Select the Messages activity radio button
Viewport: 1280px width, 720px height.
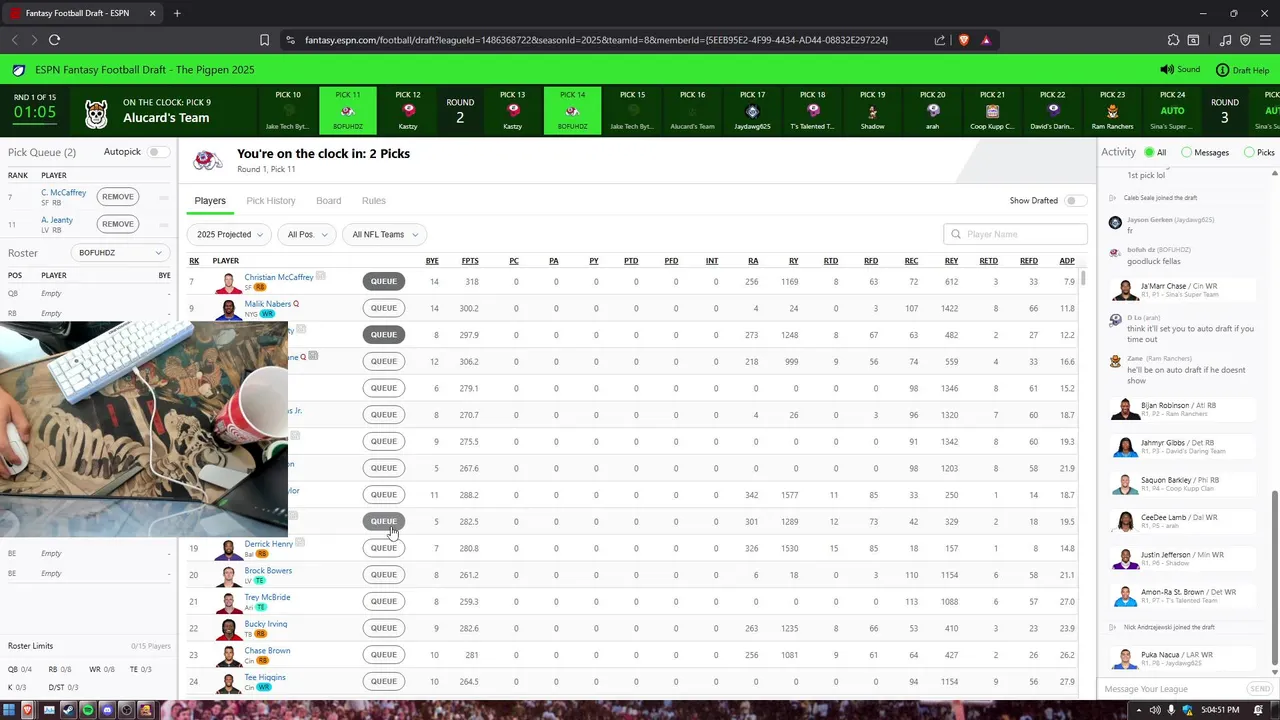pyautogui.click(x=1186, y=153)
